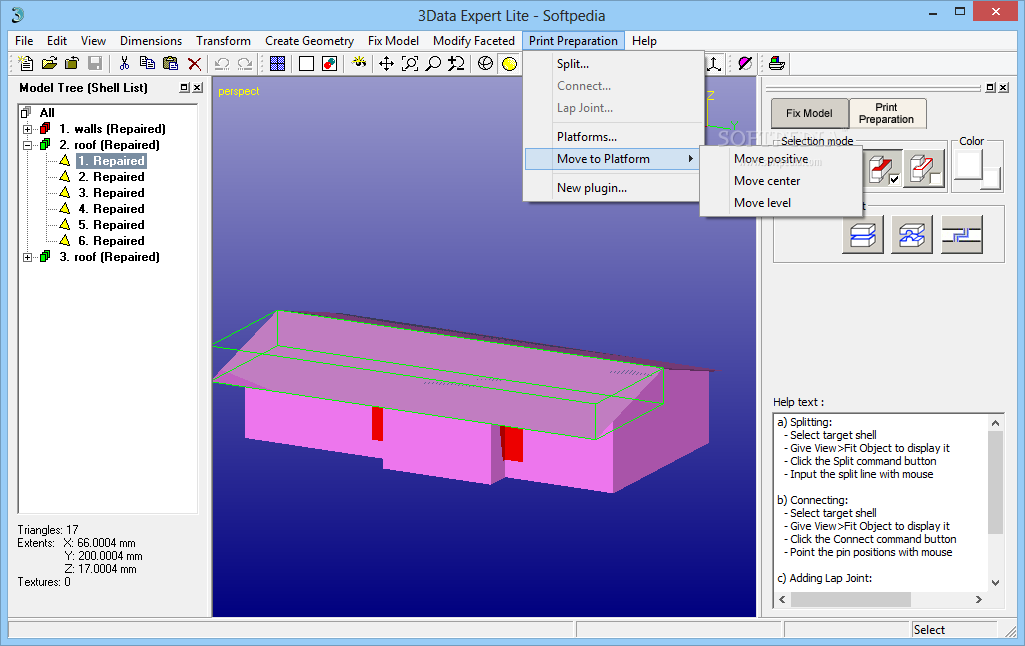Image resolution: width=1025 pixels, height=646 pixels.
Task: Toggle checked red-face selection mode button
Action: 882,169
